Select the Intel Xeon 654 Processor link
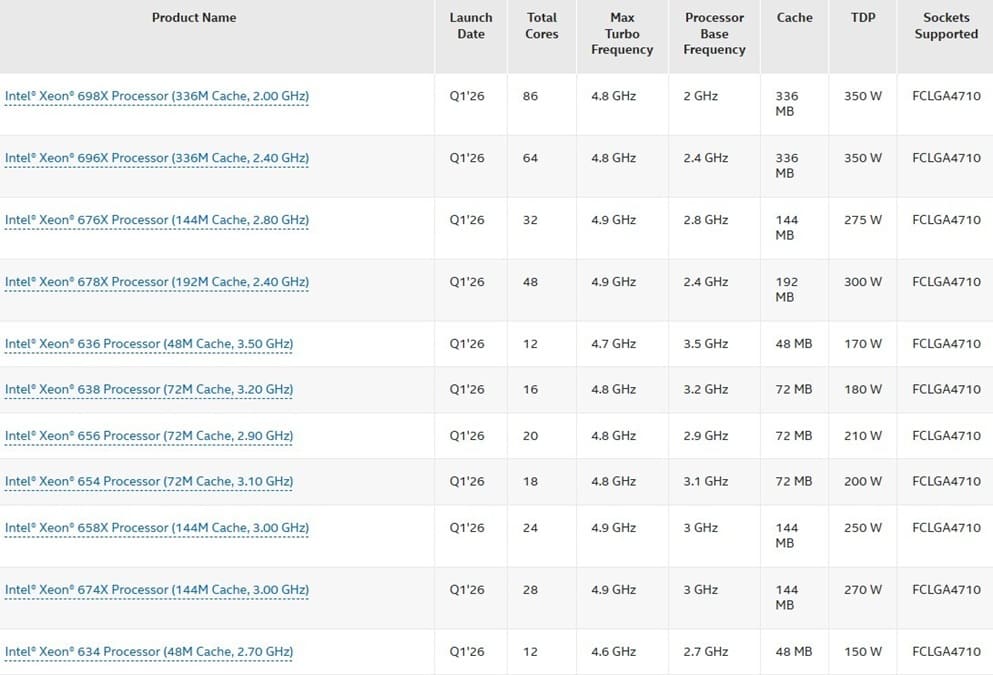Screen dimensions: 993x675 [x=149, y=482]
